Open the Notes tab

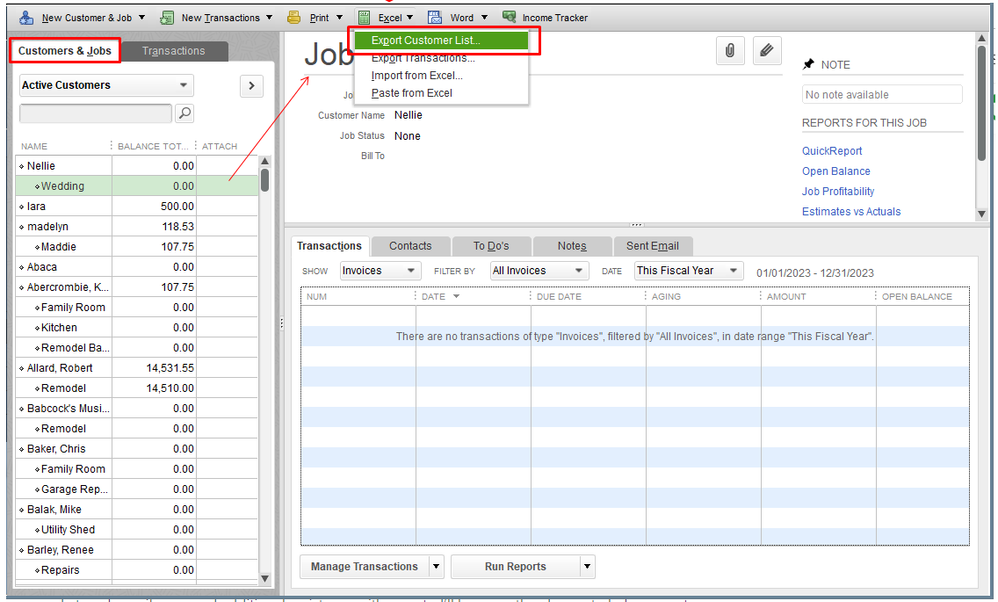572,246
